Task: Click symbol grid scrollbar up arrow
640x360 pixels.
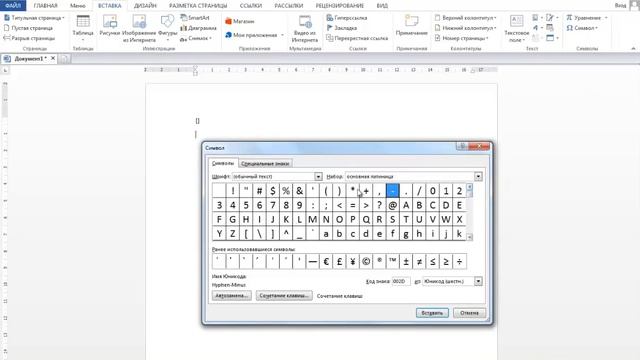Action: [x=469, y=187]
